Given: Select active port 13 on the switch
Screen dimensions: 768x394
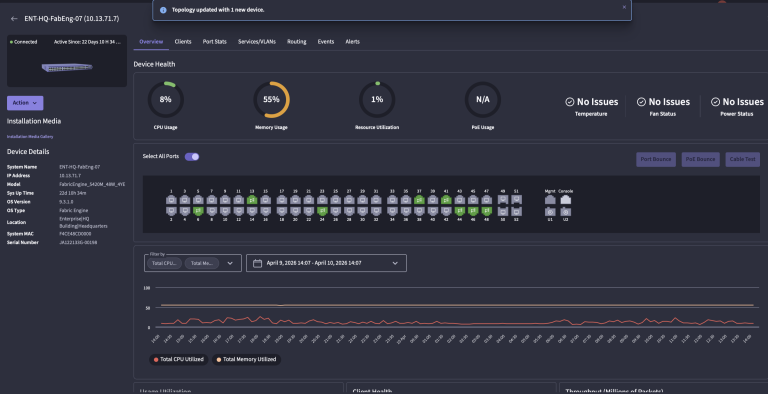Looking at the screenshot, I should pyautogui.click(x=252, y=200).
